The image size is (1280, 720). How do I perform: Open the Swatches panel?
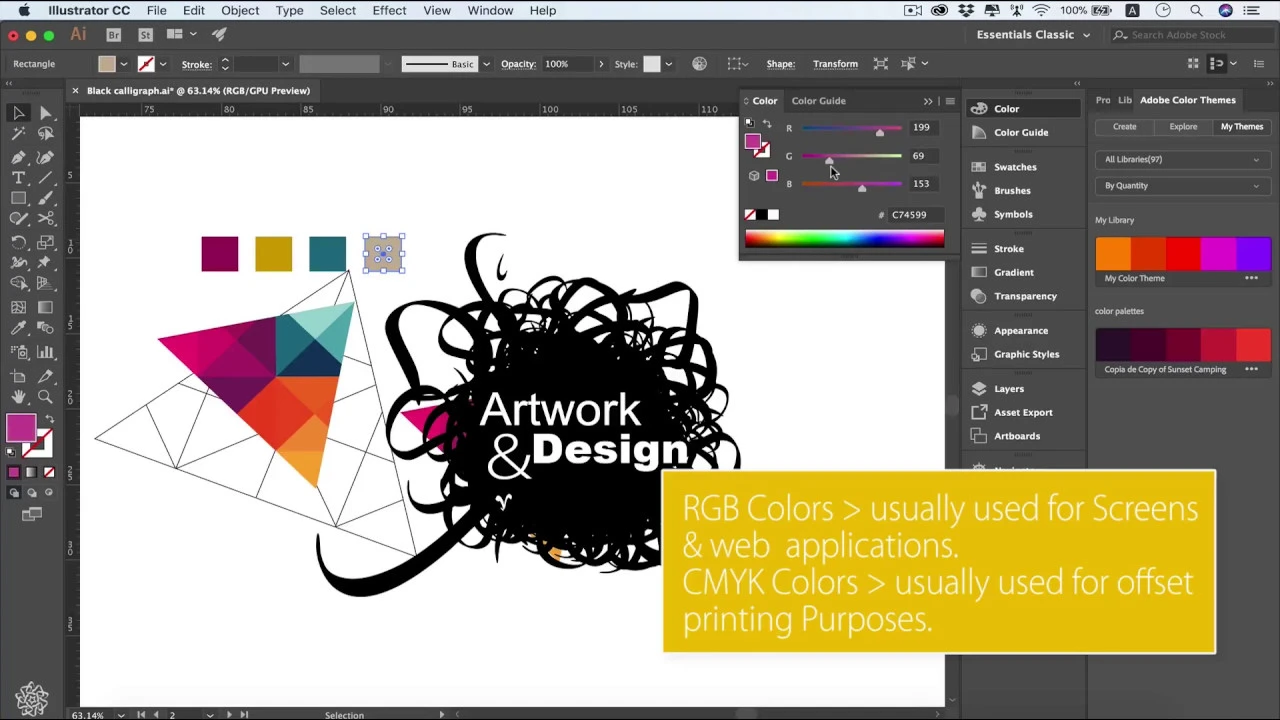click(x=1015, y=167)
